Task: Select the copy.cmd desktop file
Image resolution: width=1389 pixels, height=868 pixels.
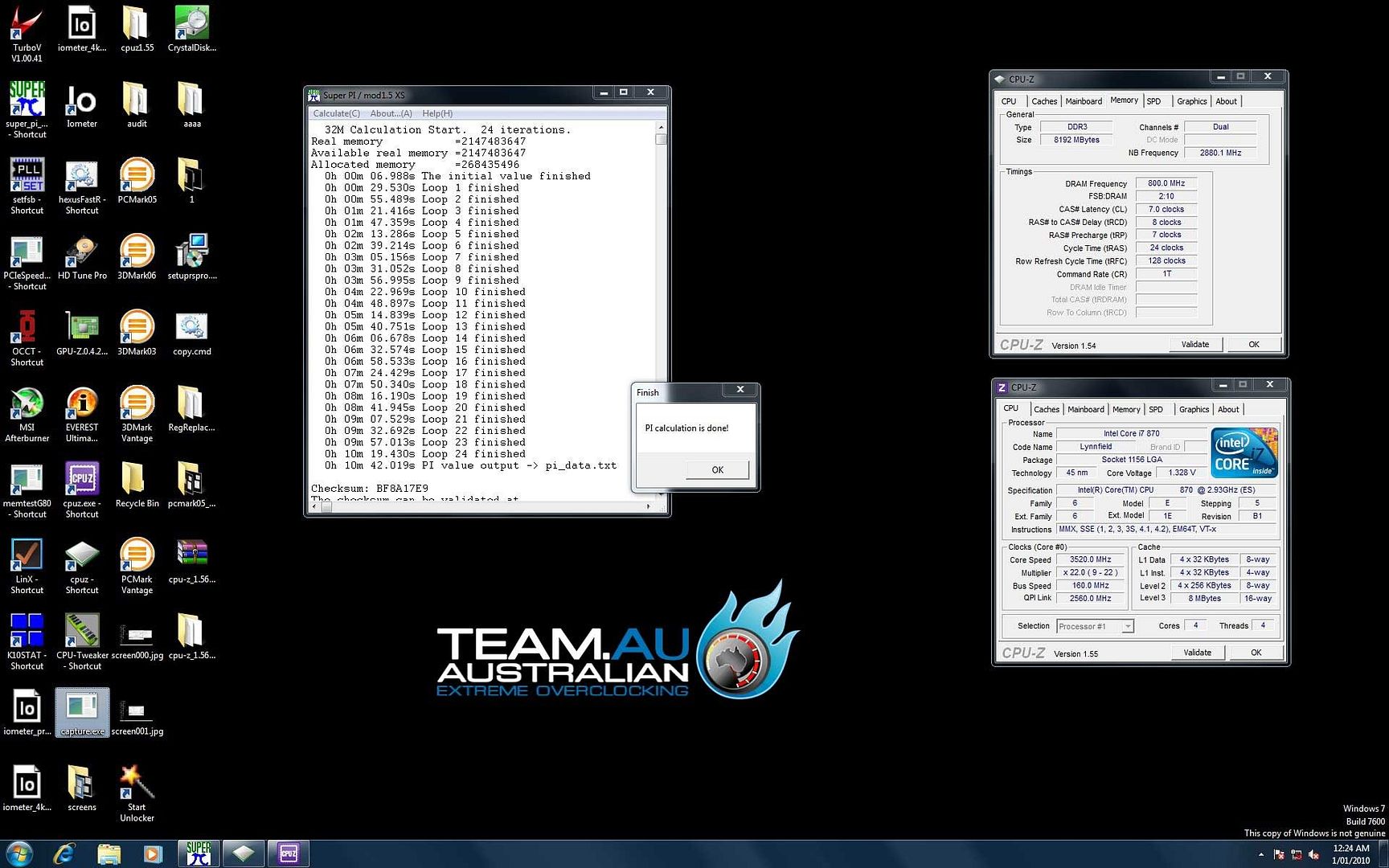Action: coord(191,333)
